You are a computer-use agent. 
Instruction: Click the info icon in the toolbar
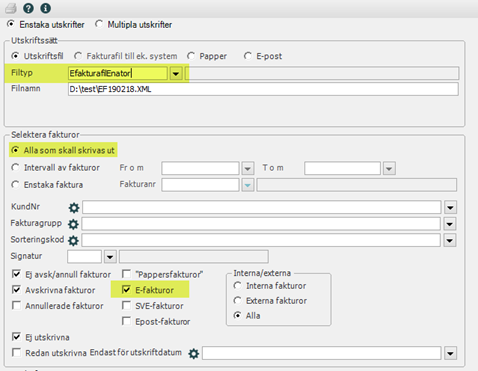[46, 8]
